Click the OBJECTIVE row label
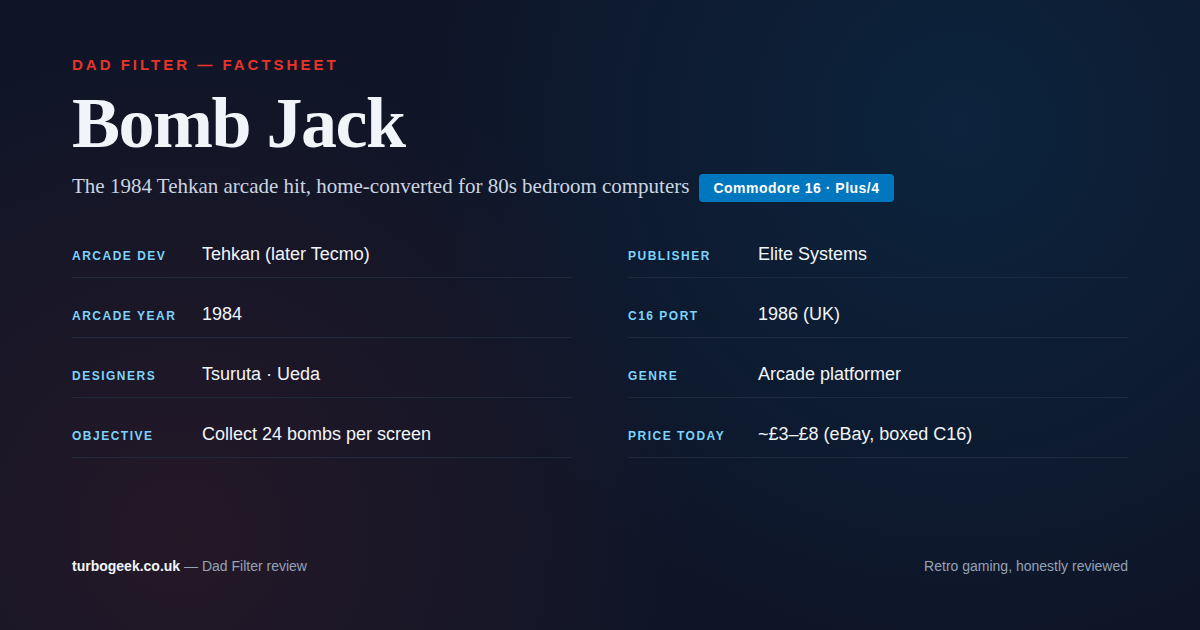The width and height of the screenshot is (1200, 630). click(112, 435)
